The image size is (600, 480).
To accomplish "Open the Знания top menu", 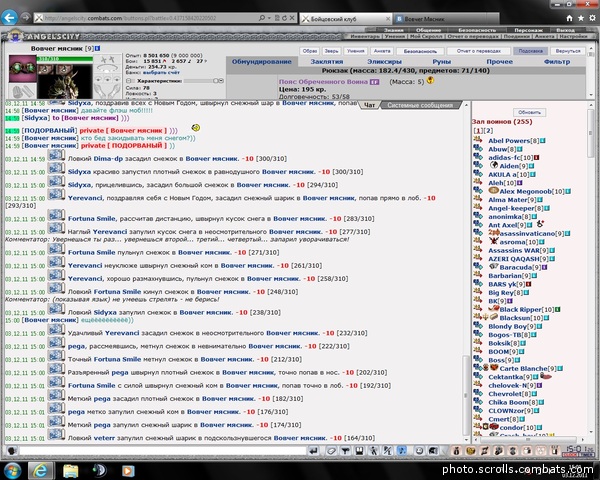I will pos(393,30).
